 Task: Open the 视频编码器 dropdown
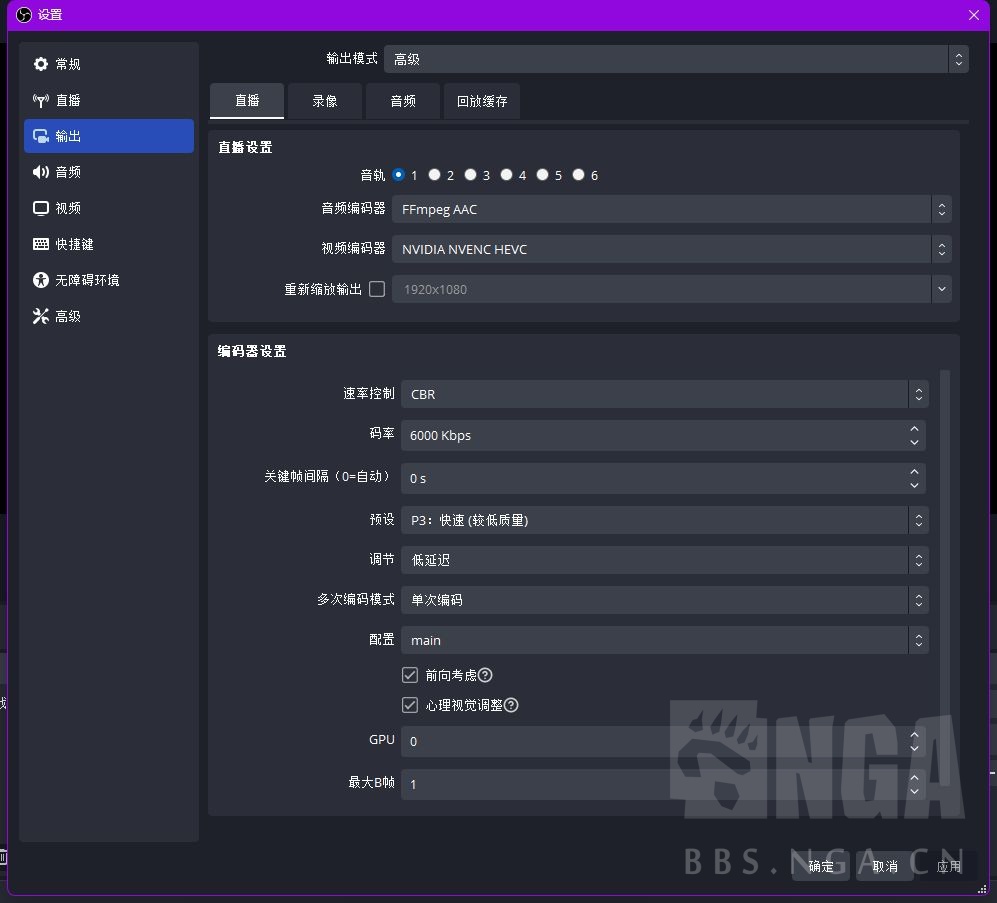(670, 248)
